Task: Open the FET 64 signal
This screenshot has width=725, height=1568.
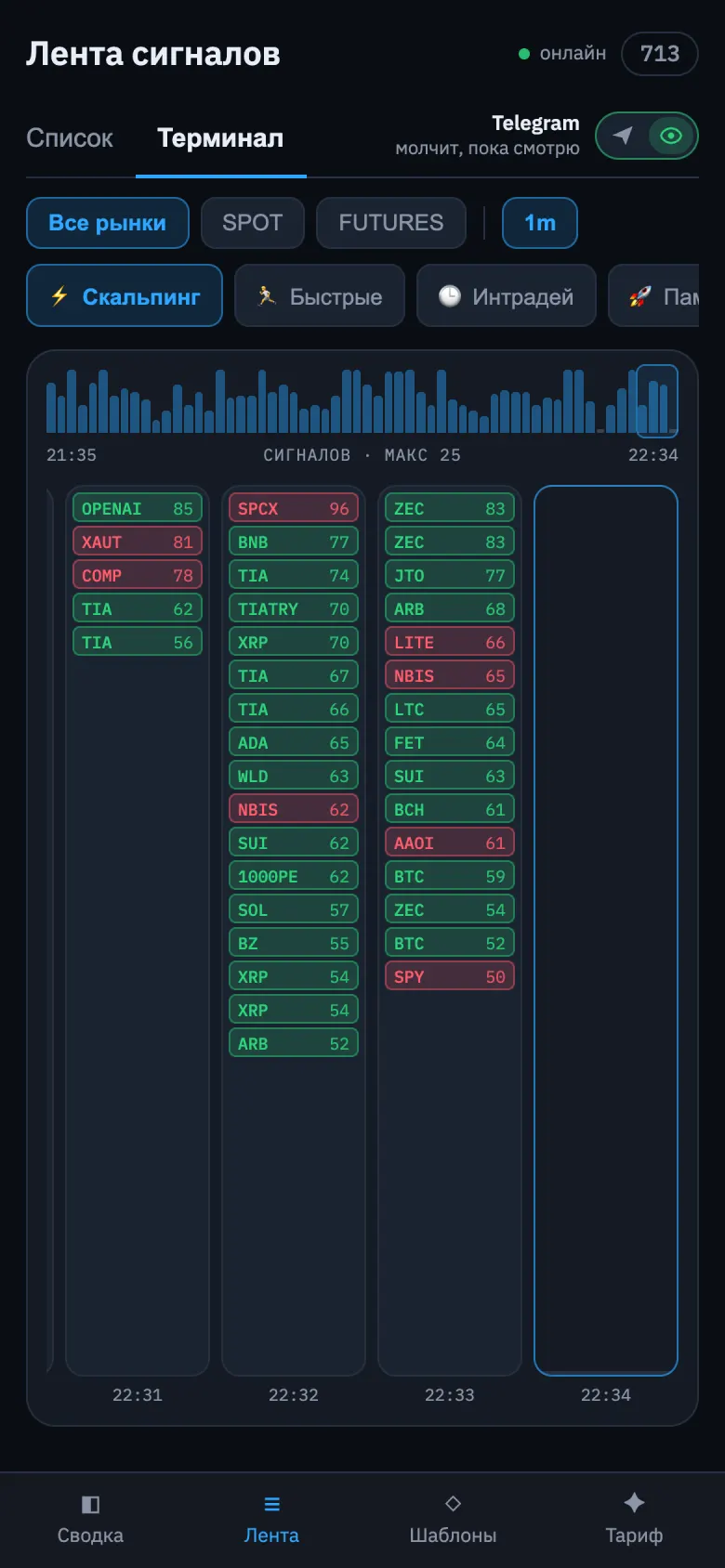Action: [450, 742]
